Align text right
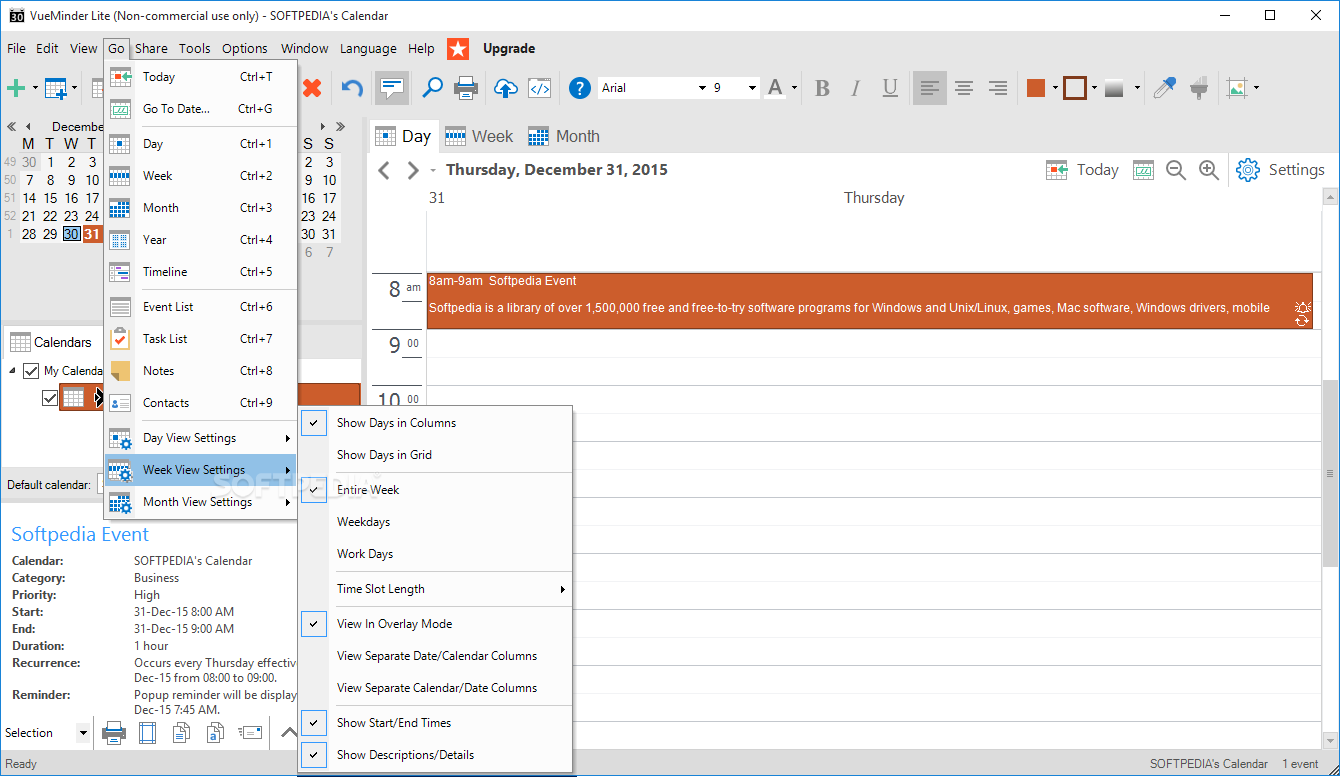1340x777 pixels. pyautogui.click(x=997, y=88)
